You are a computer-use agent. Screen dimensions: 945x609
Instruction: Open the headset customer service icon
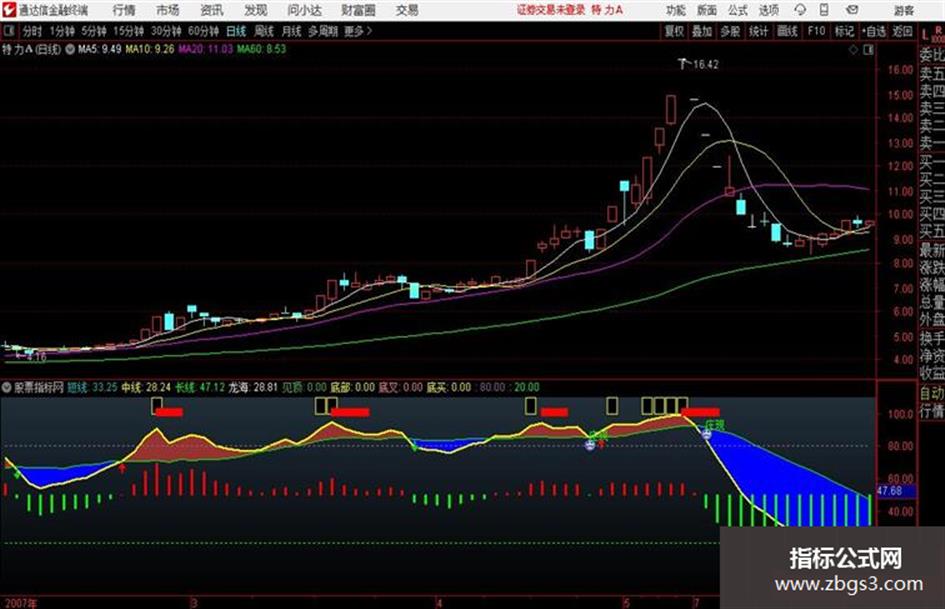coord(800,10)
